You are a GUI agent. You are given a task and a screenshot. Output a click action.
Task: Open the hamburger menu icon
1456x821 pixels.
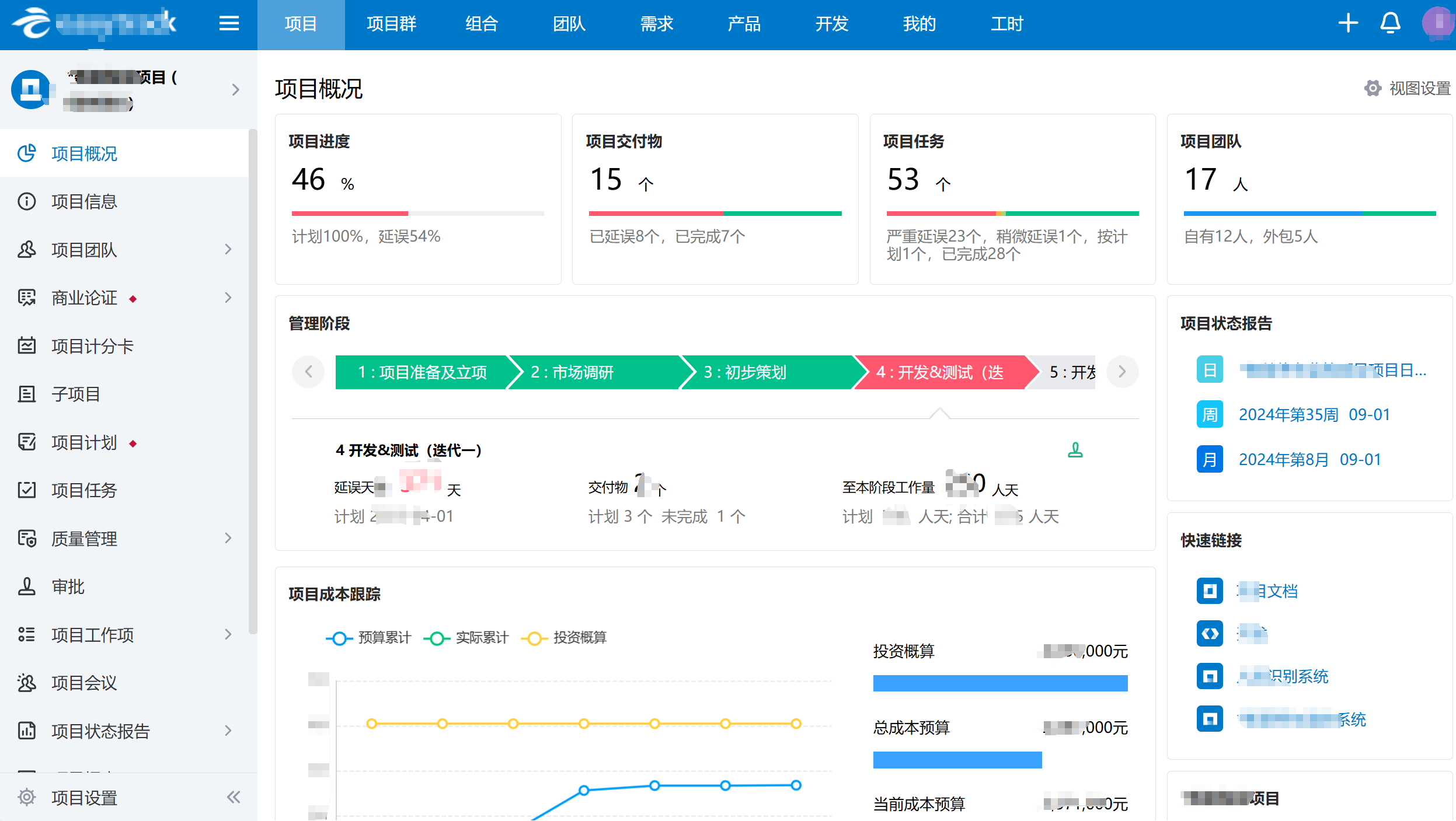click(229, 24)
